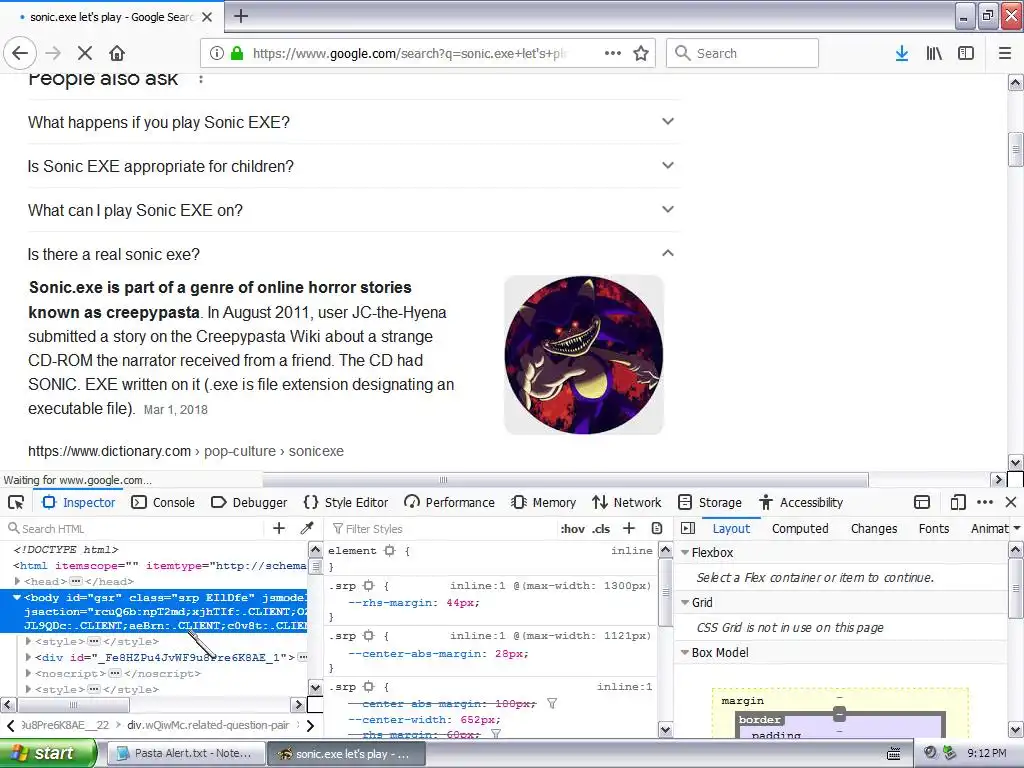The image size is (1024, 768).
Task: Click the Sonic.exe creepypasta thumbnail
Action: pos(584,355)
